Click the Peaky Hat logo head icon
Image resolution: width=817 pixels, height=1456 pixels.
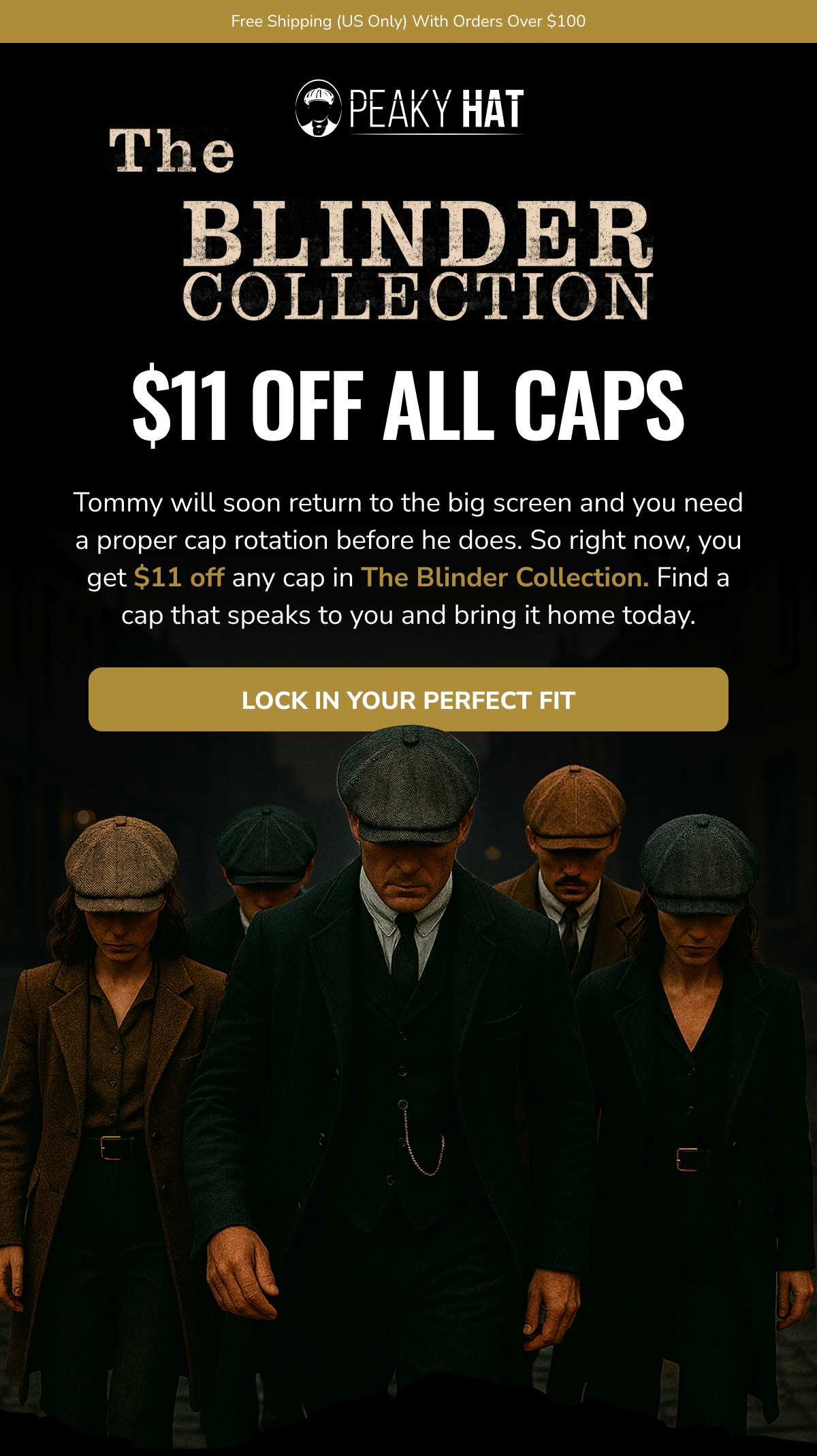point(318,108)
